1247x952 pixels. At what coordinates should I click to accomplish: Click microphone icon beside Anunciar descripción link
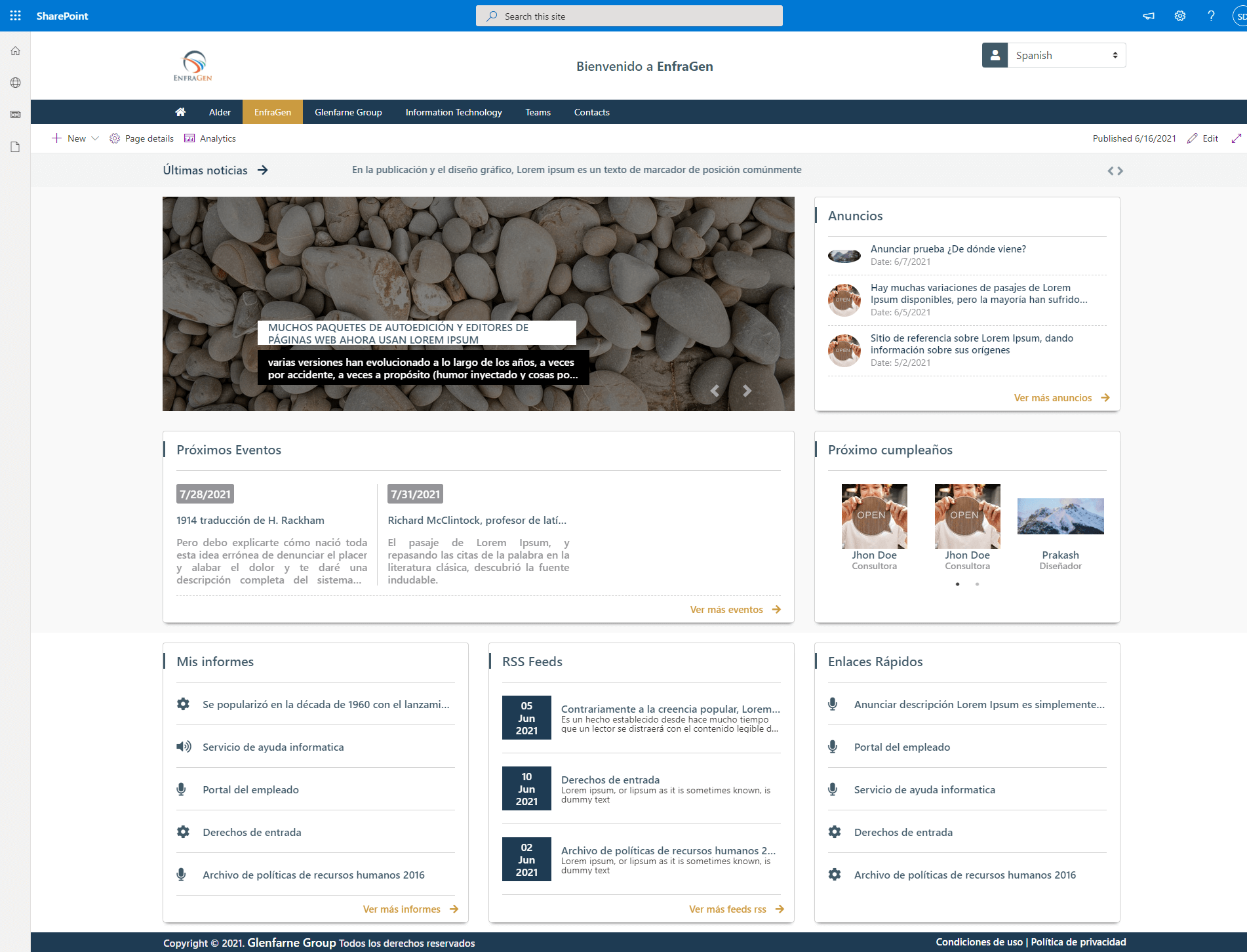tap(833, 704)
